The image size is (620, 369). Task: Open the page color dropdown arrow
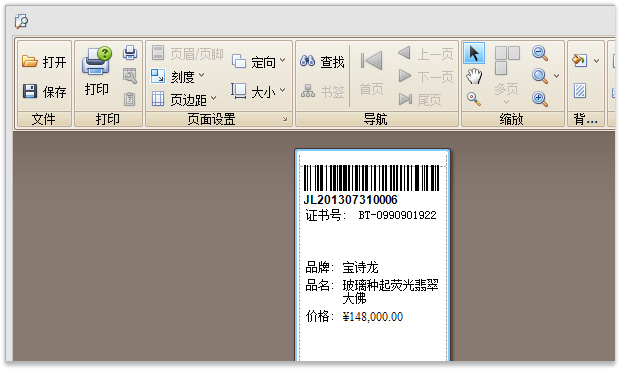click(597, 61)
